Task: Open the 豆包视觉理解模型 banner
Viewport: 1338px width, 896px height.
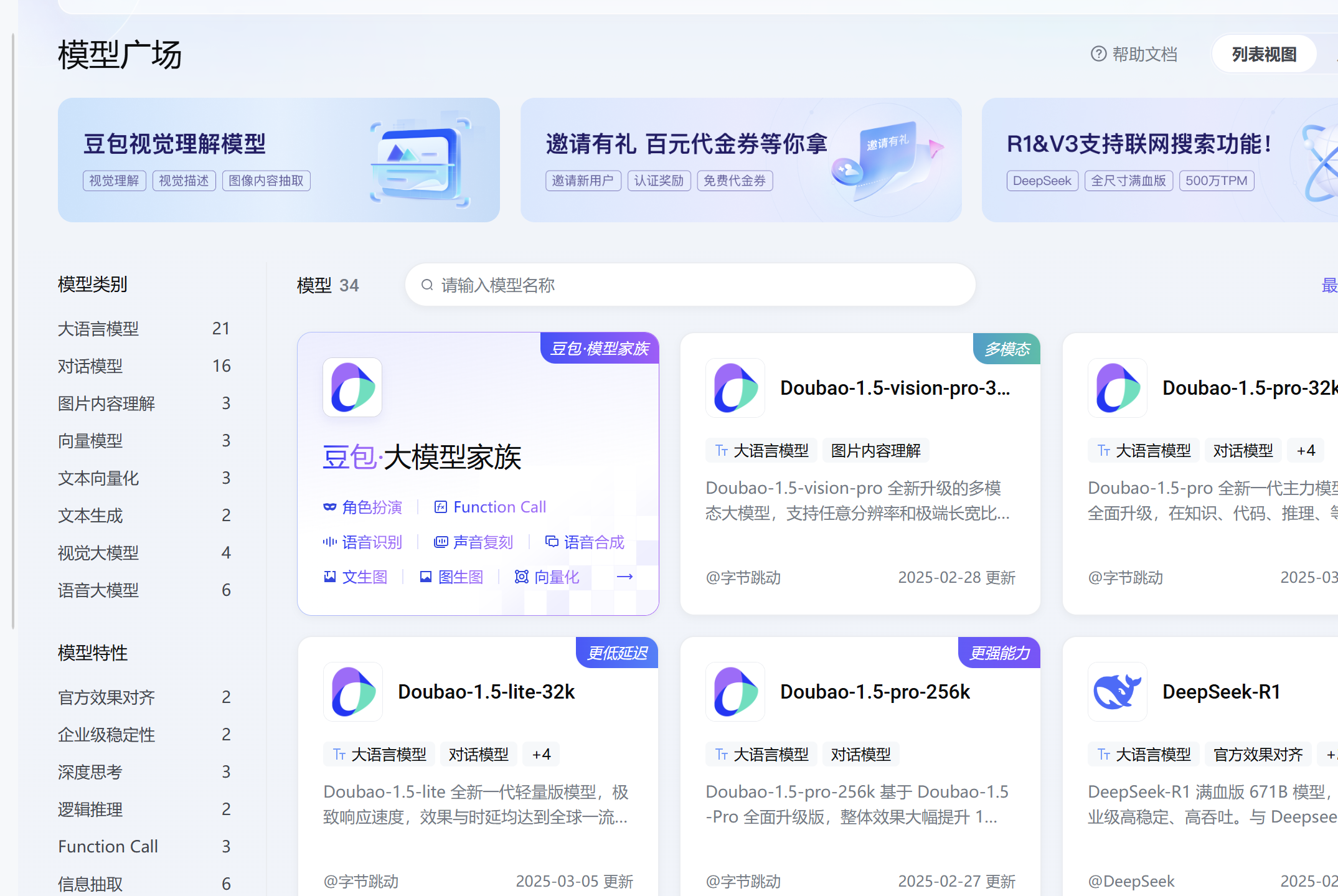Action: point(278,160)
